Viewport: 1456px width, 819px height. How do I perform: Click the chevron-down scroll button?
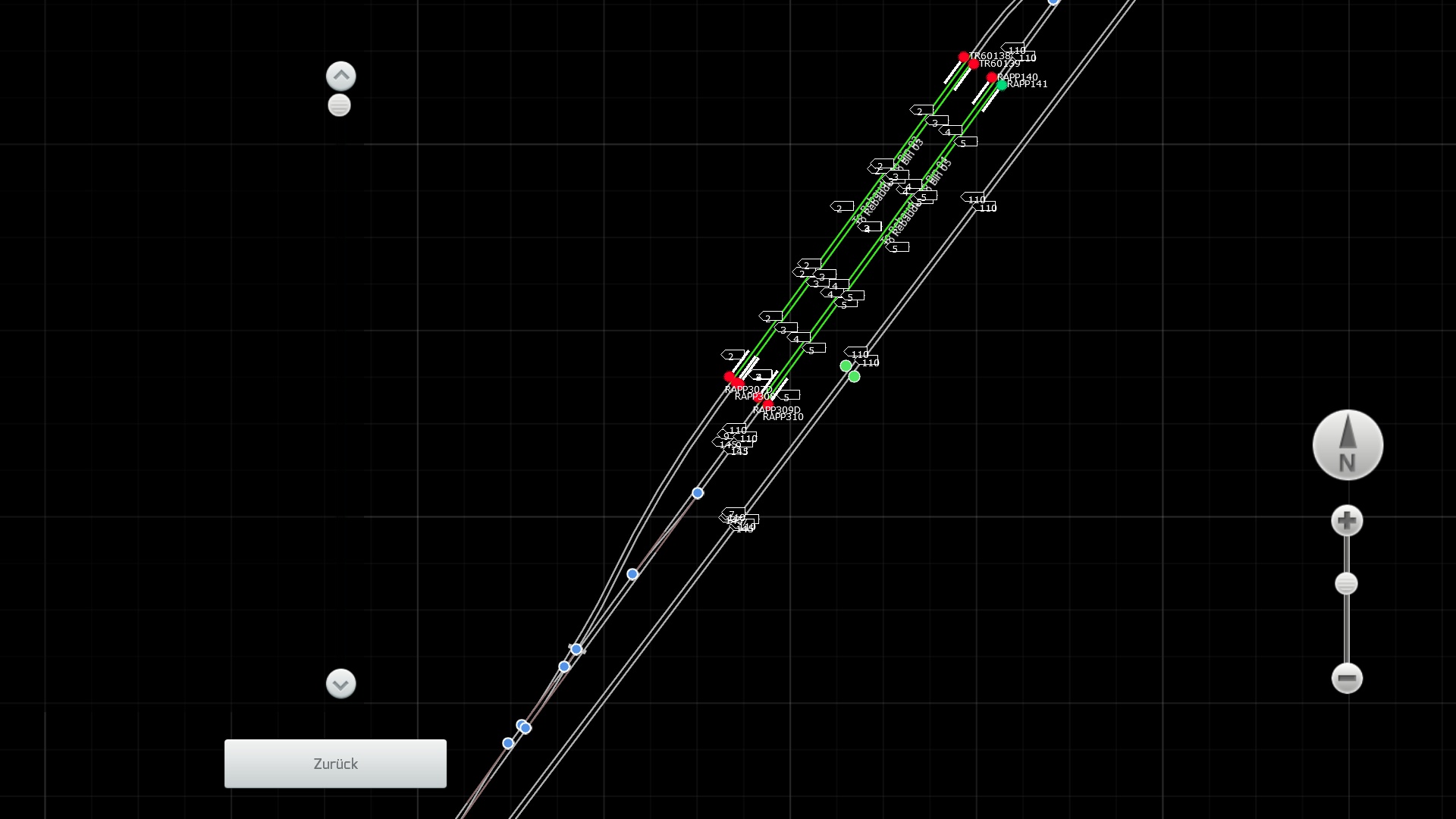[340, 684]
